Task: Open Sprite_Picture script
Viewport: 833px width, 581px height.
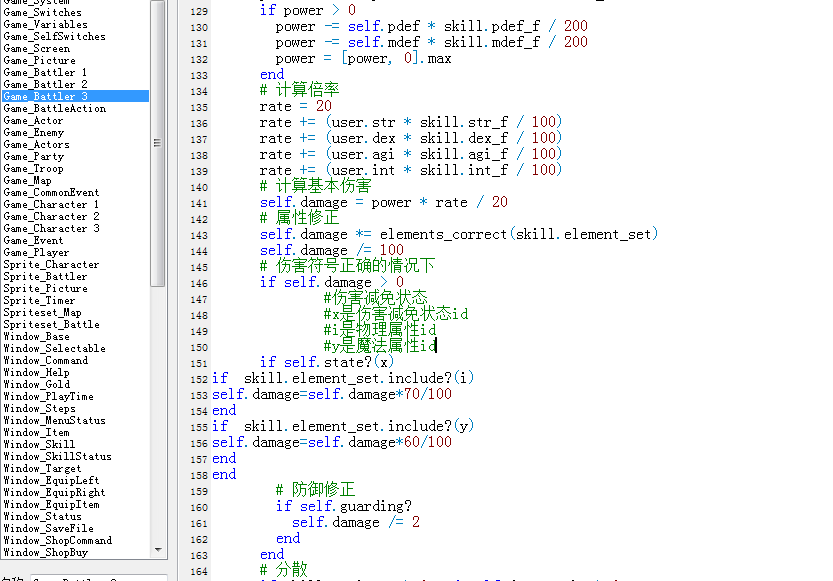Action: 45,288
